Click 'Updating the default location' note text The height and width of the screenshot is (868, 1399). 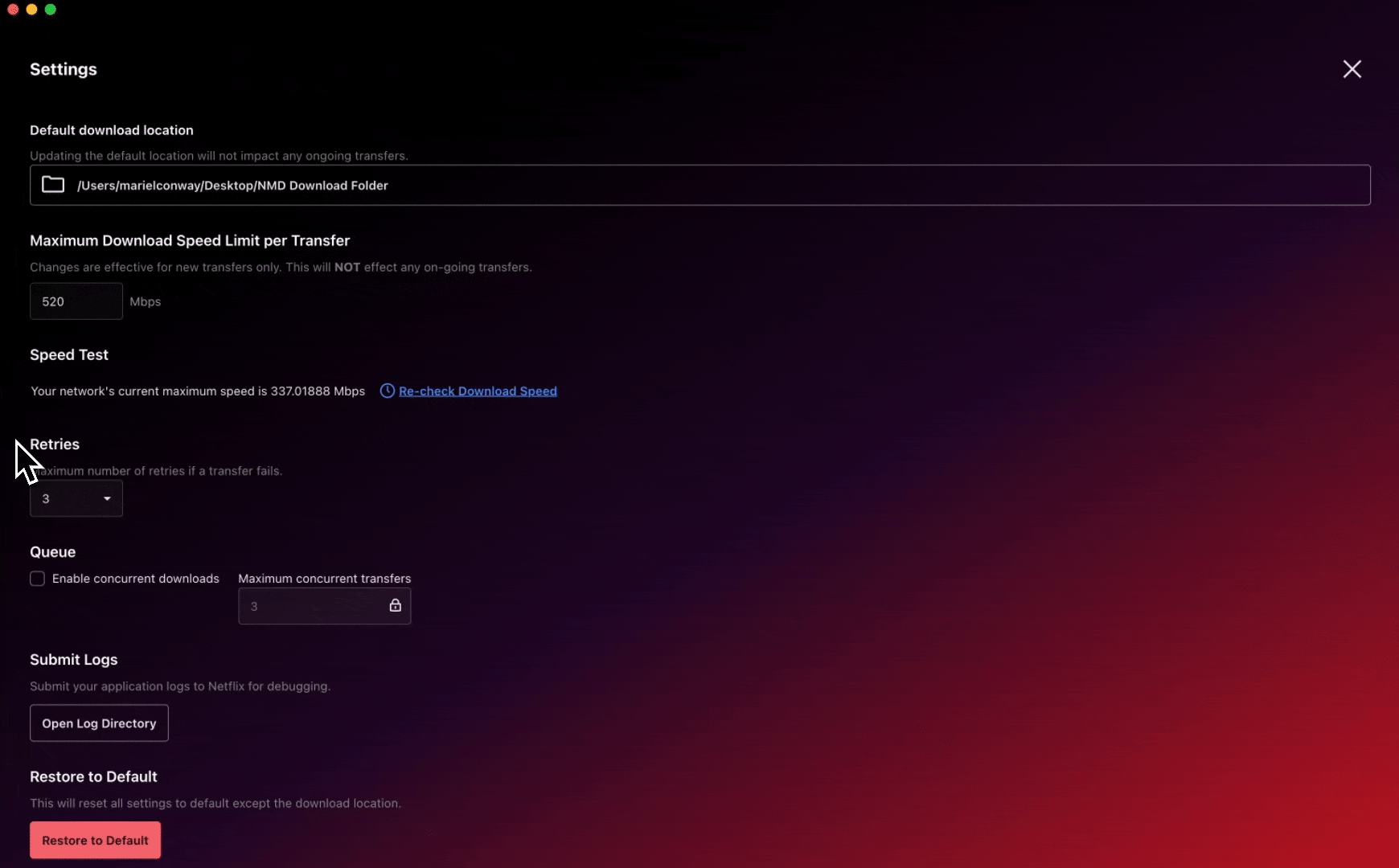(219, 156)
